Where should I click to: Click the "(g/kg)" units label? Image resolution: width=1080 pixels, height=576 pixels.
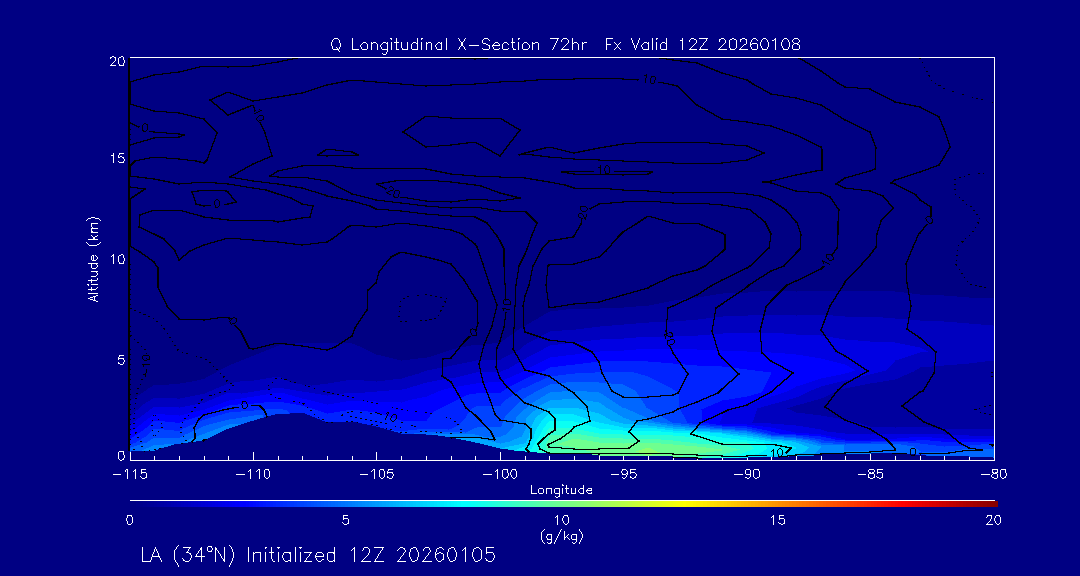[561, 536]
